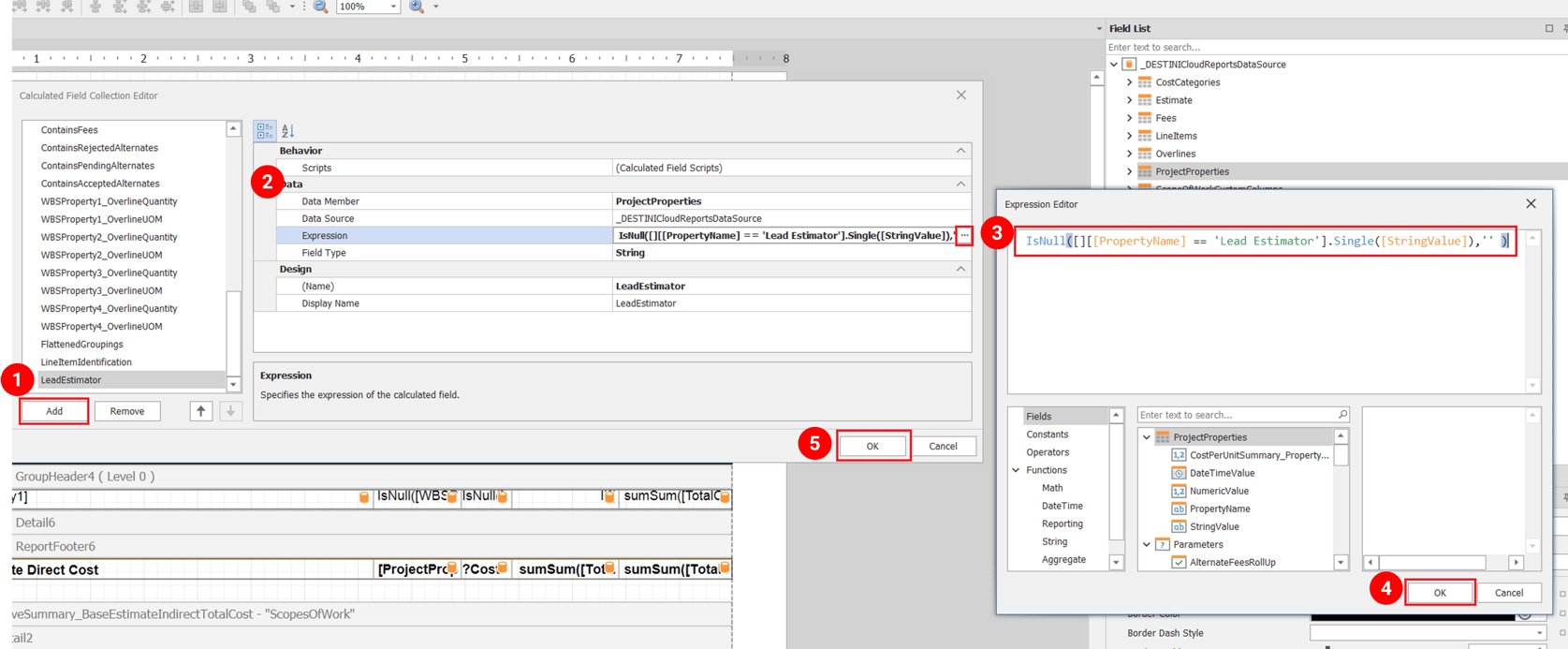Viewport: 1568px width, 649px height.
Task: Open the dropdown arrow beside zoom in
Action: 436,7
